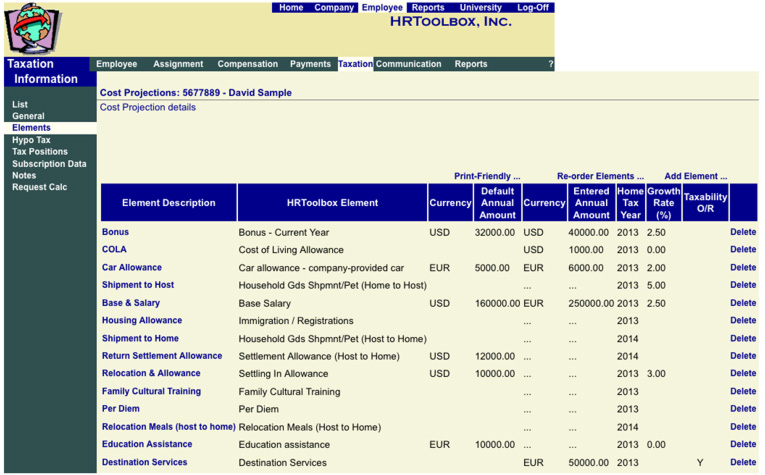765x475 pixels.
Task: Click the Print-Friendly link
Action: point(487,176)
